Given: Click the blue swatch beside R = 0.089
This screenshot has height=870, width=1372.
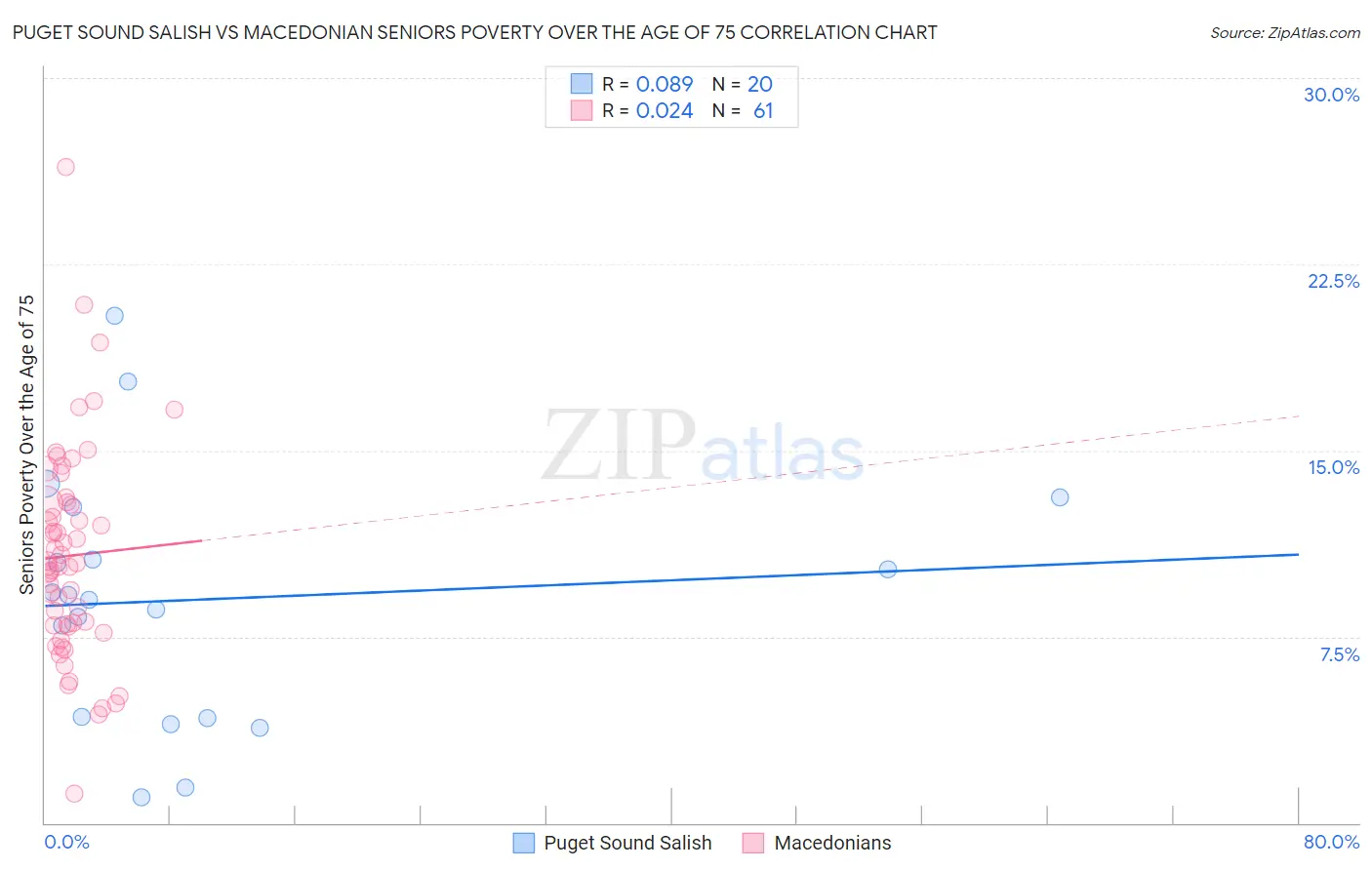Looking at the screenshot, I should pyautogui.click(x=582, y=84).
